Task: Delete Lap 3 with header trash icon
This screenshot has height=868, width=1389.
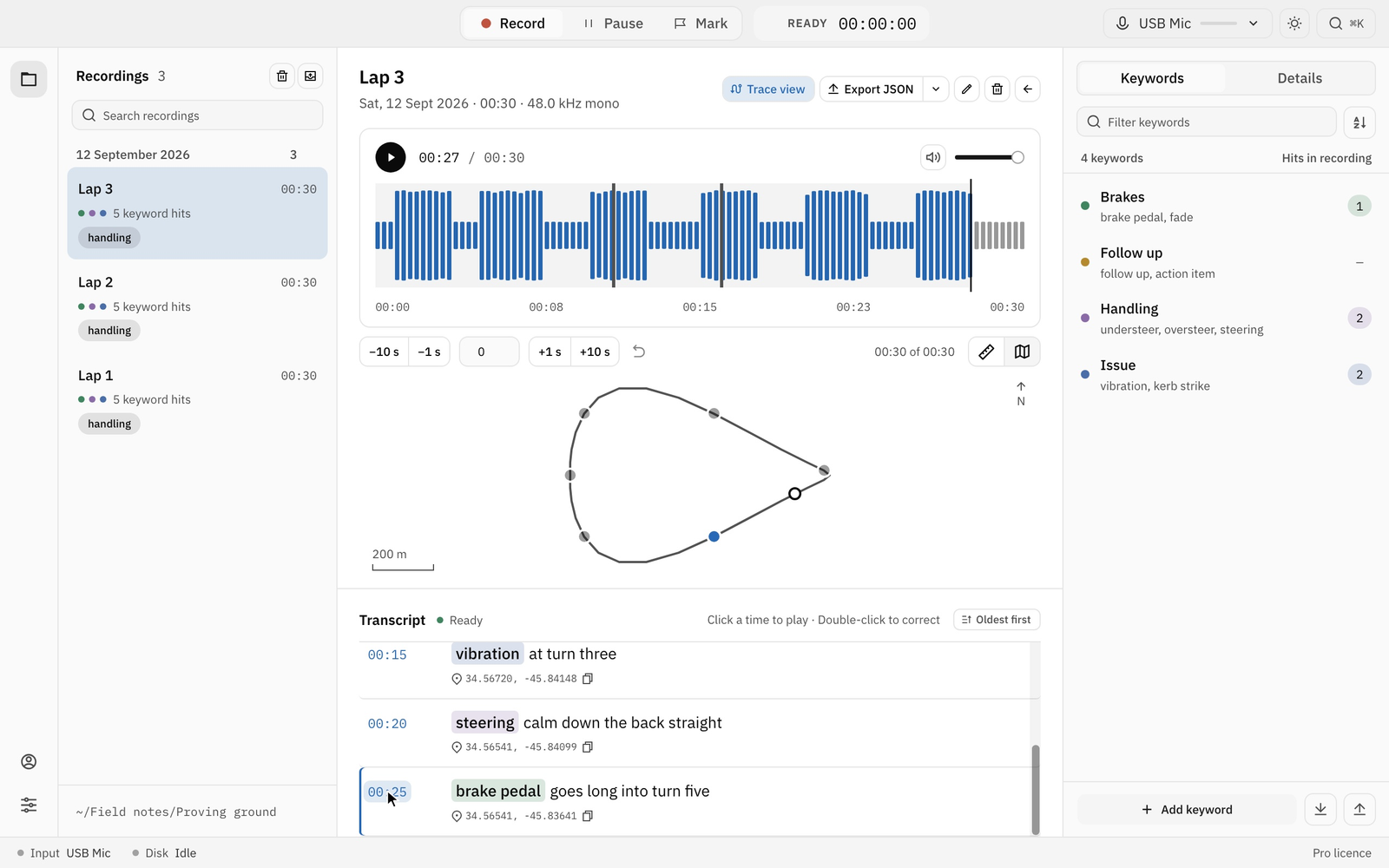Action: (997, 89)
